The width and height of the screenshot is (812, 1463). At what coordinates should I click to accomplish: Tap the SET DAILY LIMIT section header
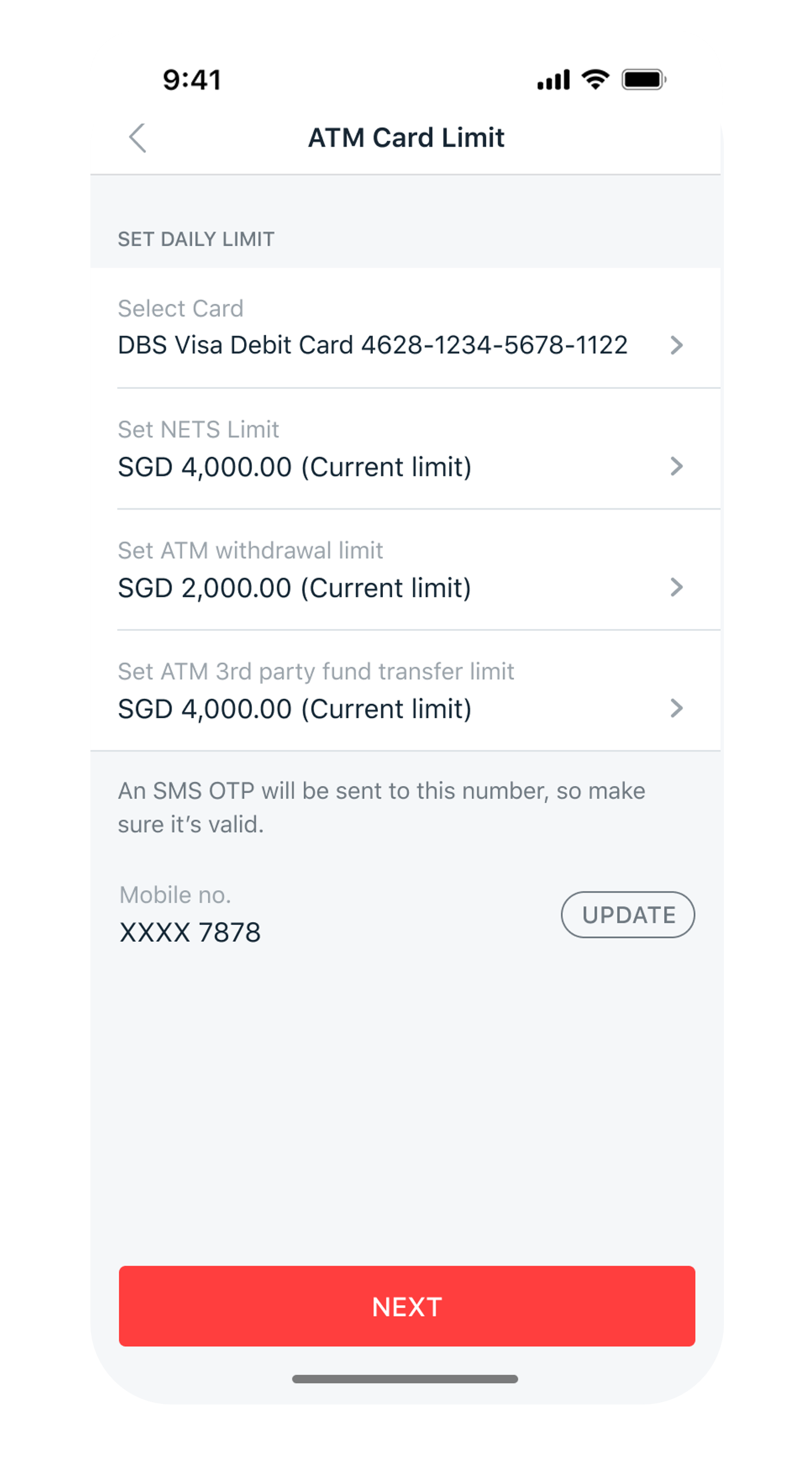pyautogui.click(x=196, y=239)
